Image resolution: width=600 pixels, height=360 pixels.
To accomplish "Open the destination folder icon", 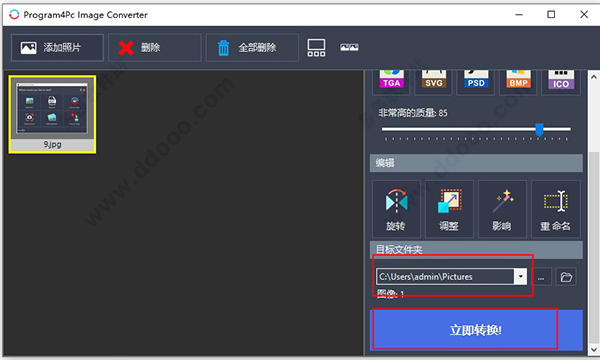I will [566, 277].
